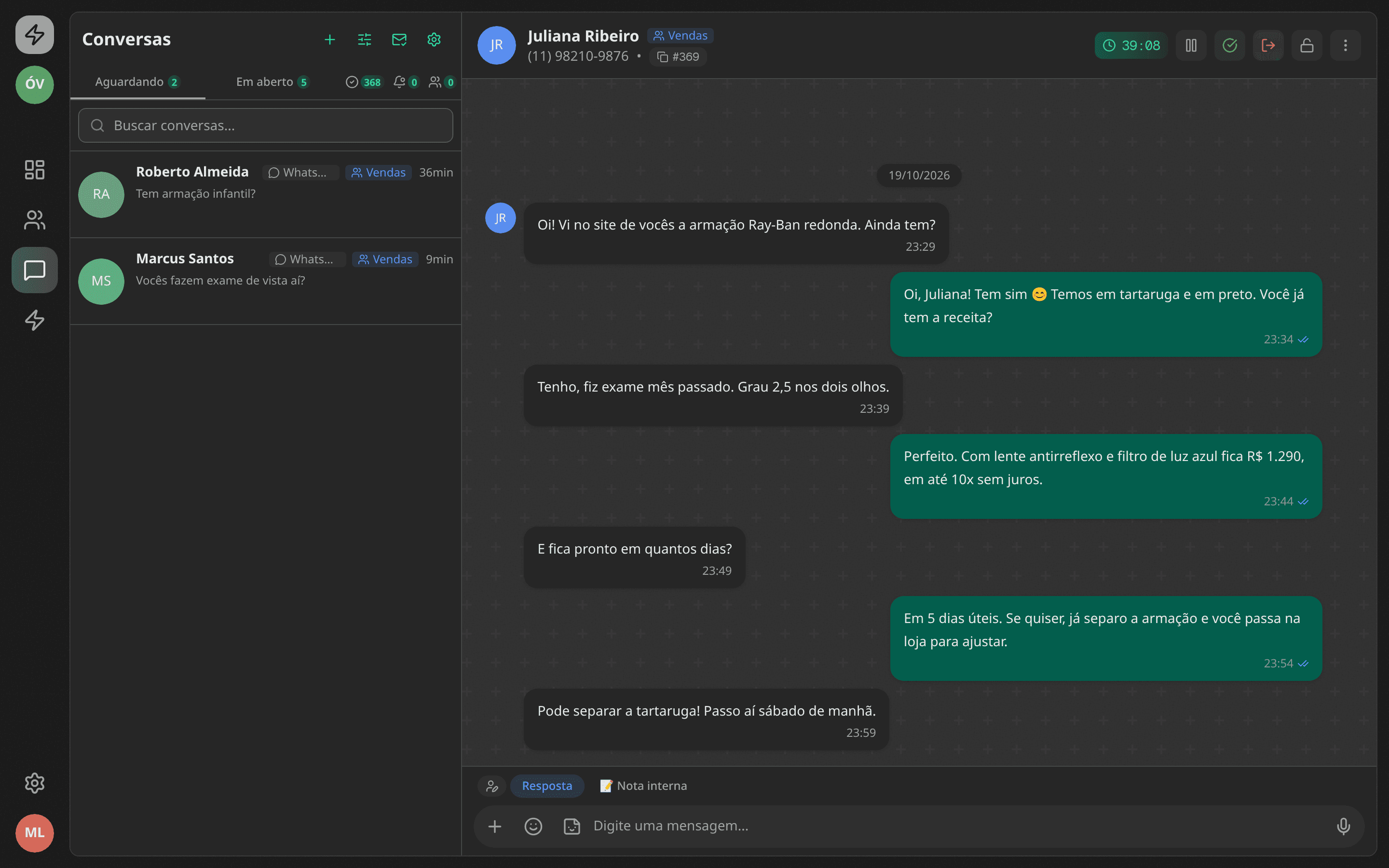Click the mark-as-read envelope icon
Screen dimensions: 1389x868
click(x=399, y=40)
